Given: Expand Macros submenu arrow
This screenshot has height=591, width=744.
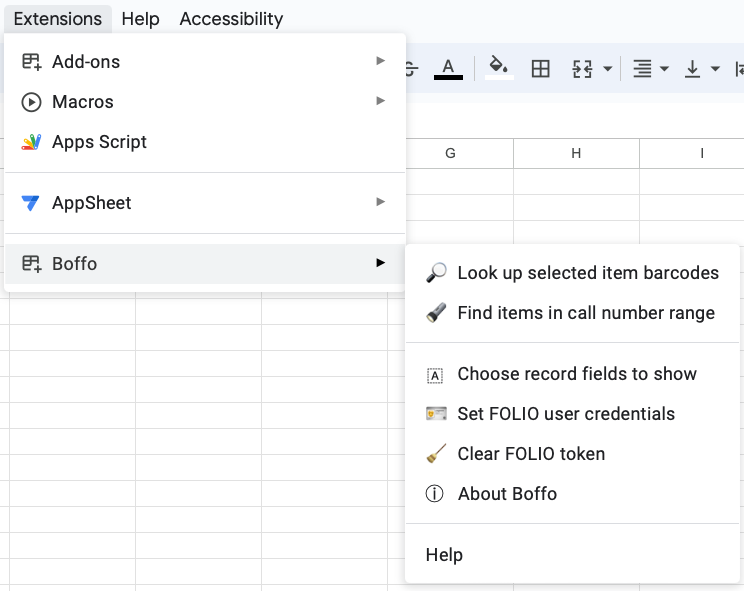Looking at the screenshot, I should pyautogui.click(x=380, y=101).
